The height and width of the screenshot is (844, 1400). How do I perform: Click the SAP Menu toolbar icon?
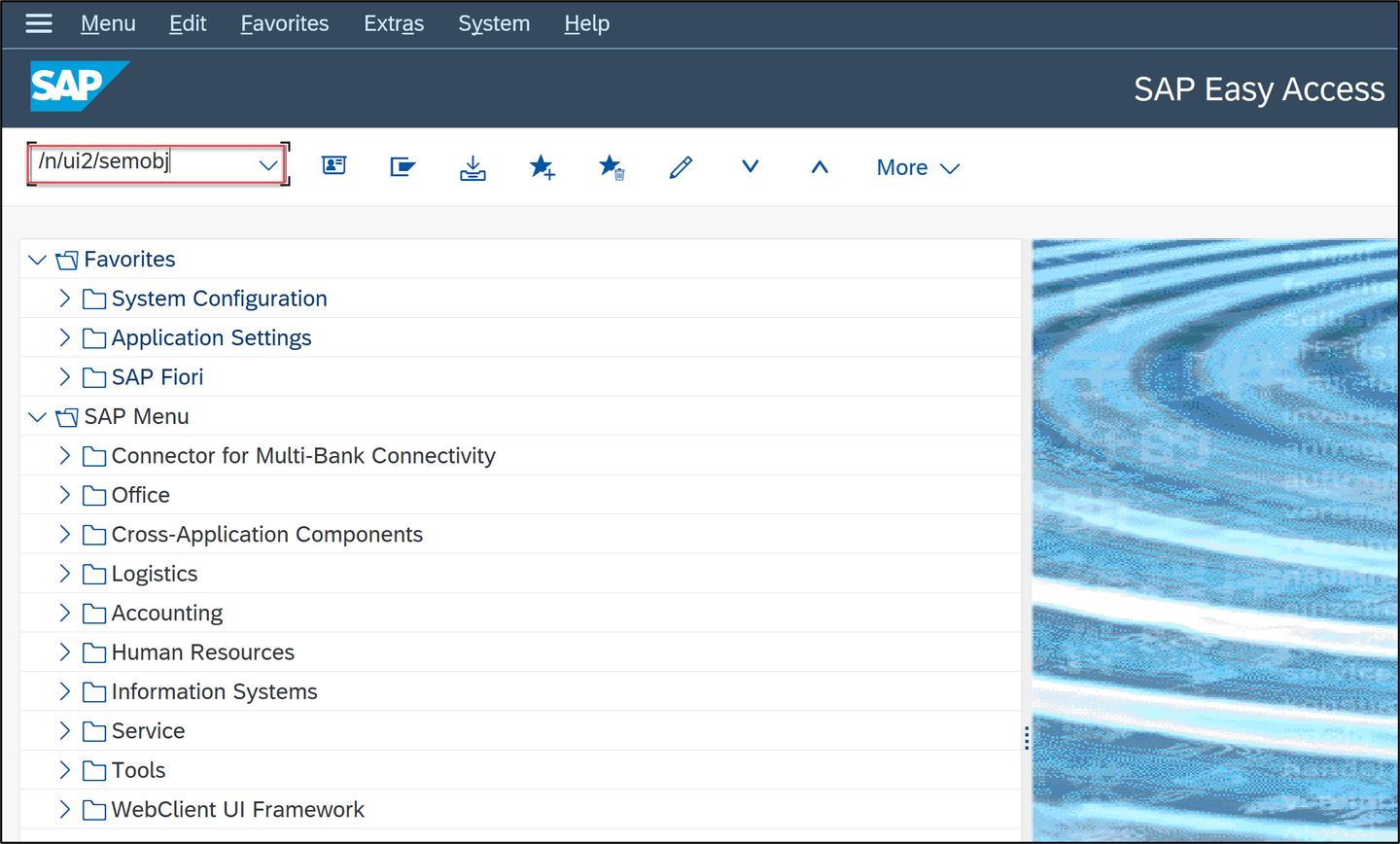[402, 166]
